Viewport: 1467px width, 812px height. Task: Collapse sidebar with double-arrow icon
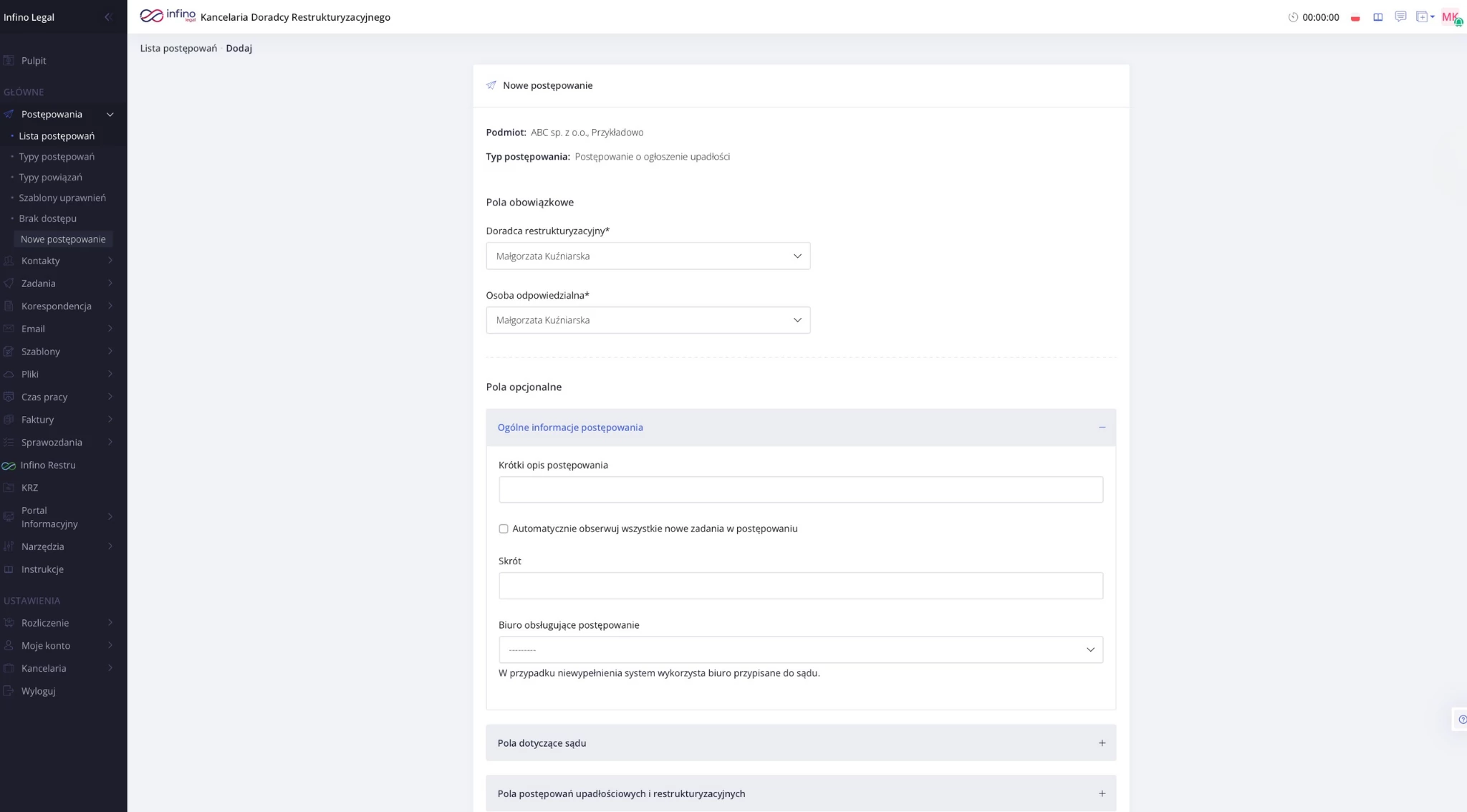(x=108, y=17)
